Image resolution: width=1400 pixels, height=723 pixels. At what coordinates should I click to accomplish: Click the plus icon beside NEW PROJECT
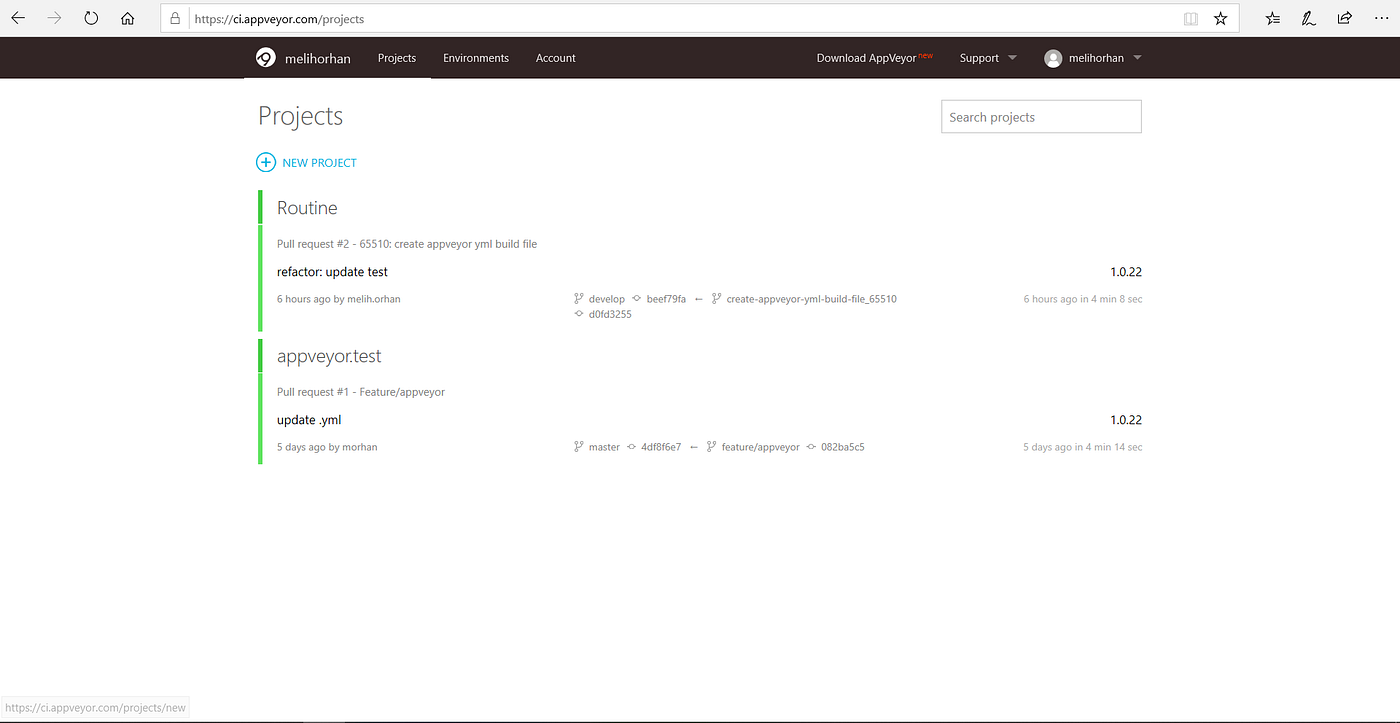266,162
